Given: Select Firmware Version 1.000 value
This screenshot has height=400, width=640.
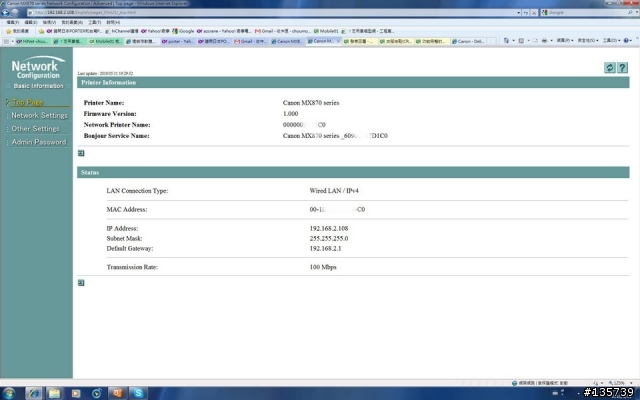Looking at the screenshot, I should pos(290,114).
